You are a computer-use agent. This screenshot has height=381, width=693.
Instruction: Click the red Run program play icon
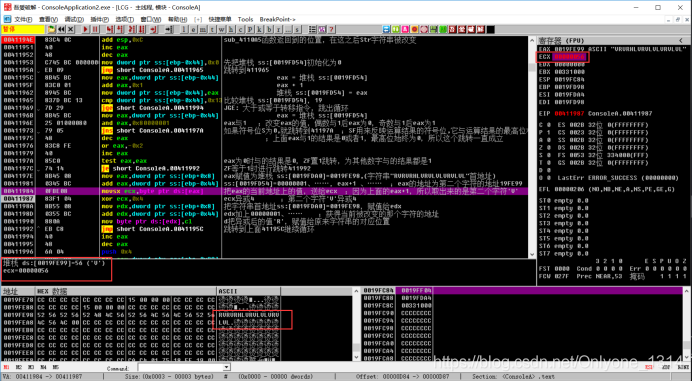coord(86,29)
